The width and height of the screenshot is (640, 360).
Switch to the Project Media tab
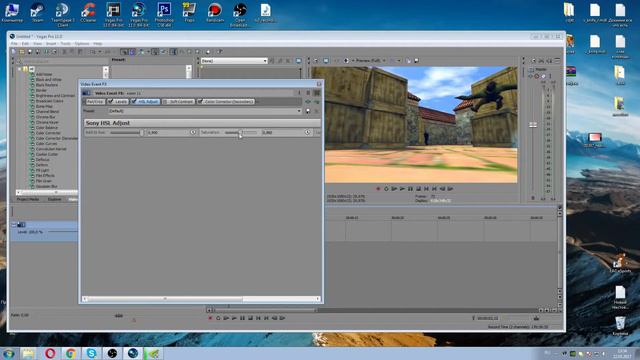28,199
